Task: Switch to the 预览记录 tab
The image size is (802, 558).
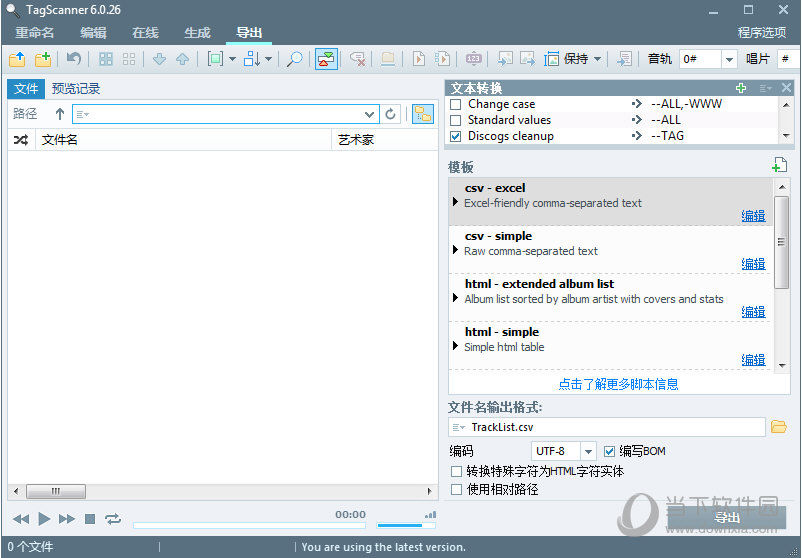Action: tap(76, 88)
